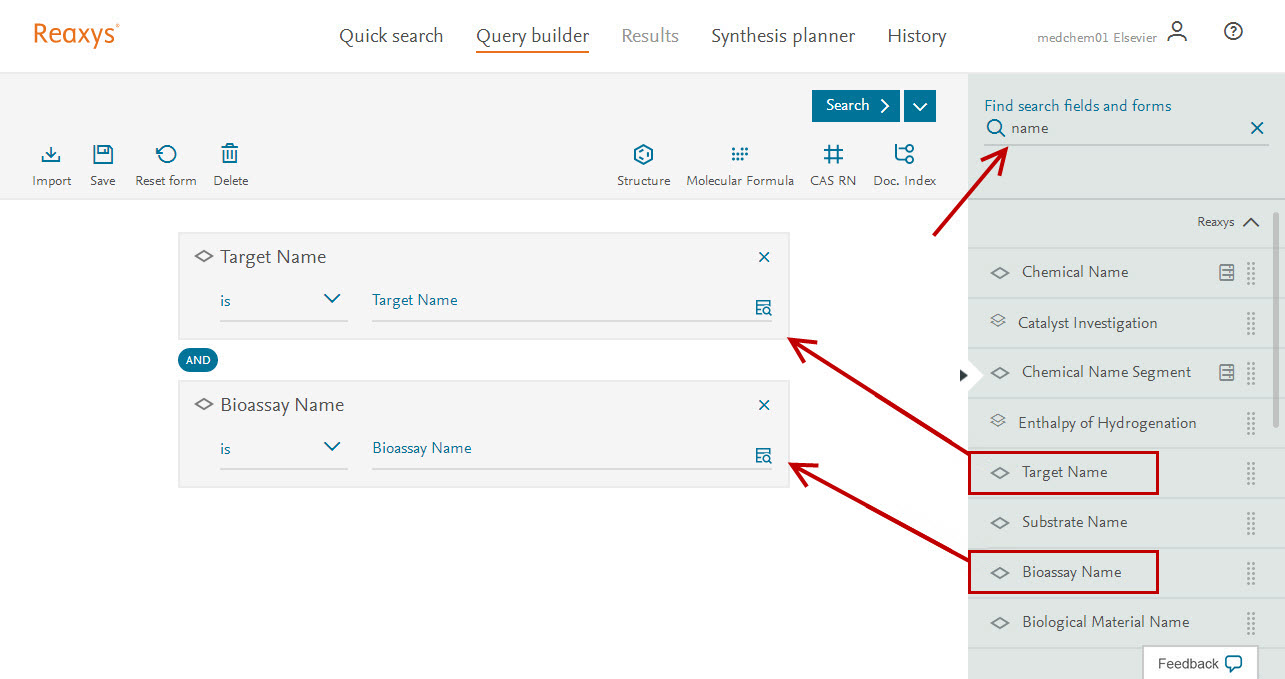Open dropdown arrow beside Search button
The height and width of the screenshot is (679, 1285).
click(x=920, y=106)
